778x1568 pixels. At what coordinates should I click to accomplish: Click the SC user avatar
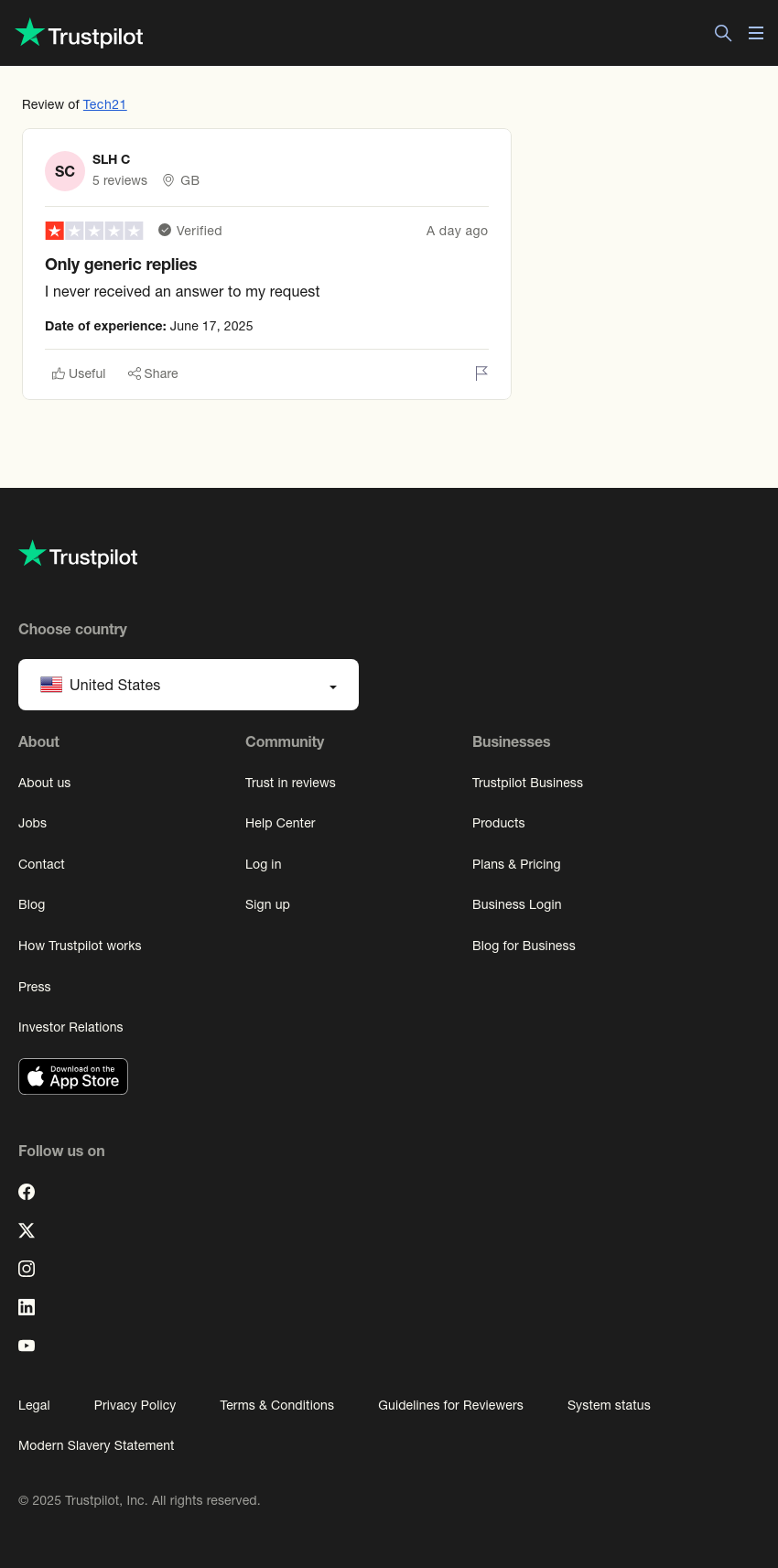point(65,171)
